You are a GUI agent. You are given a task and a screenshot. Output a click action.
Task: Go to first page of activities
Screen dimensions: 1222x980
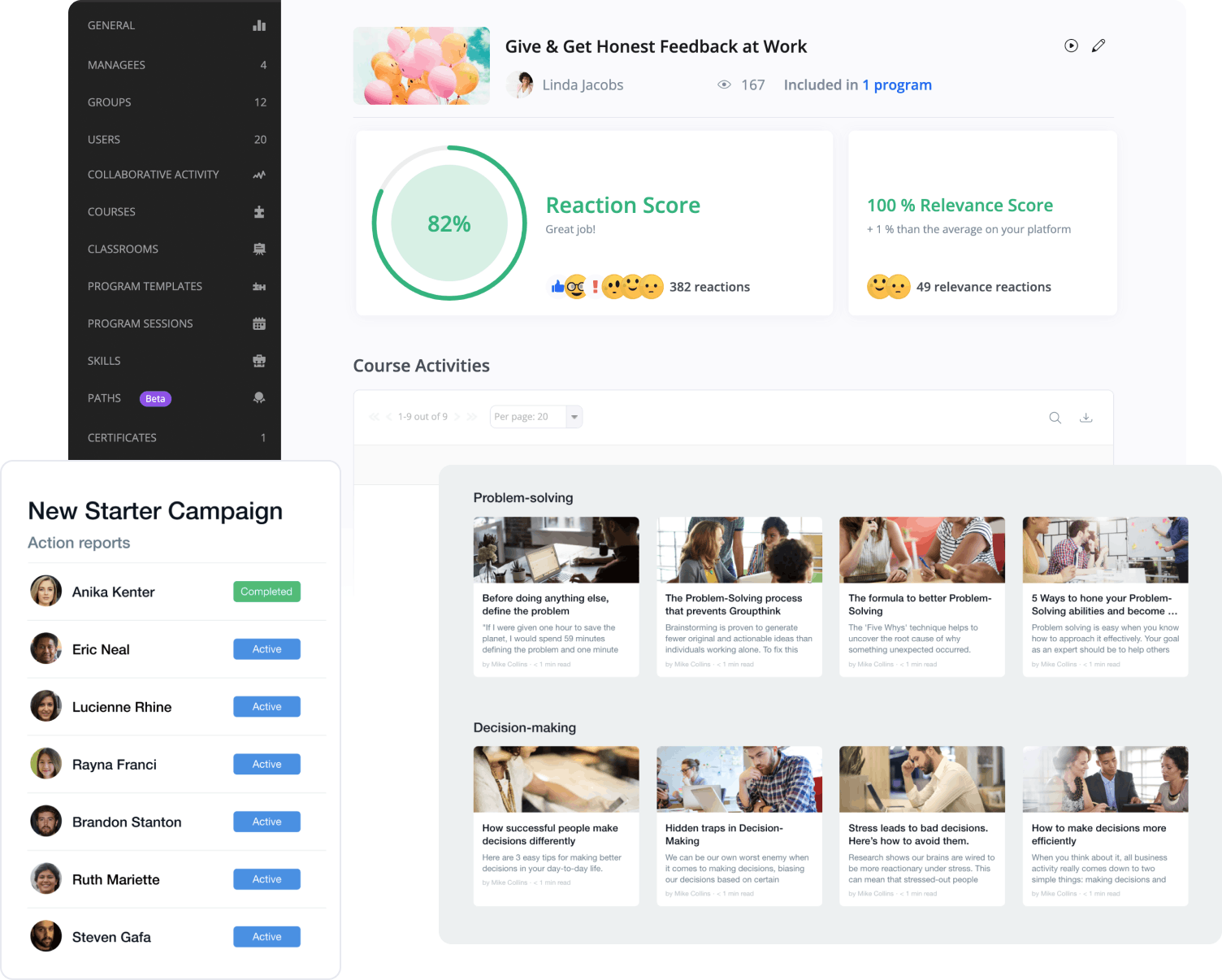[x=374, y=417]
